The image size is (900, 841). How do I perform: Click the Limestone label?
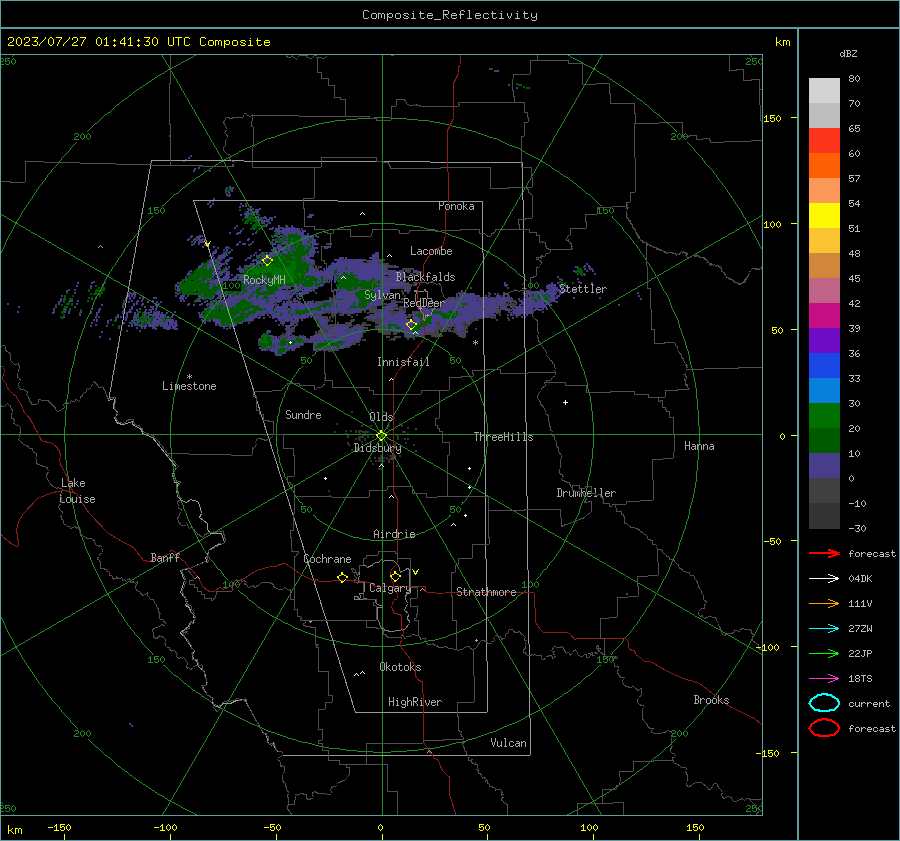coord(189,386)
